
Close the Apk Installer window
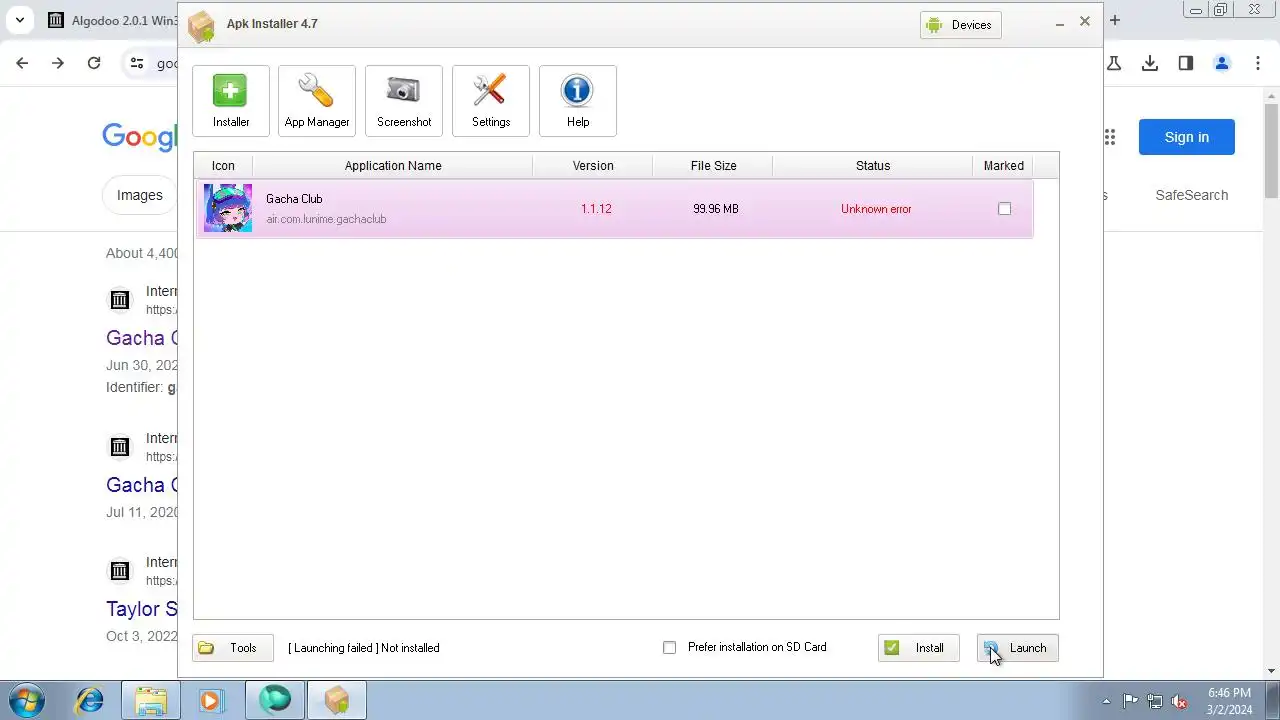click(x=1085, y=21)
